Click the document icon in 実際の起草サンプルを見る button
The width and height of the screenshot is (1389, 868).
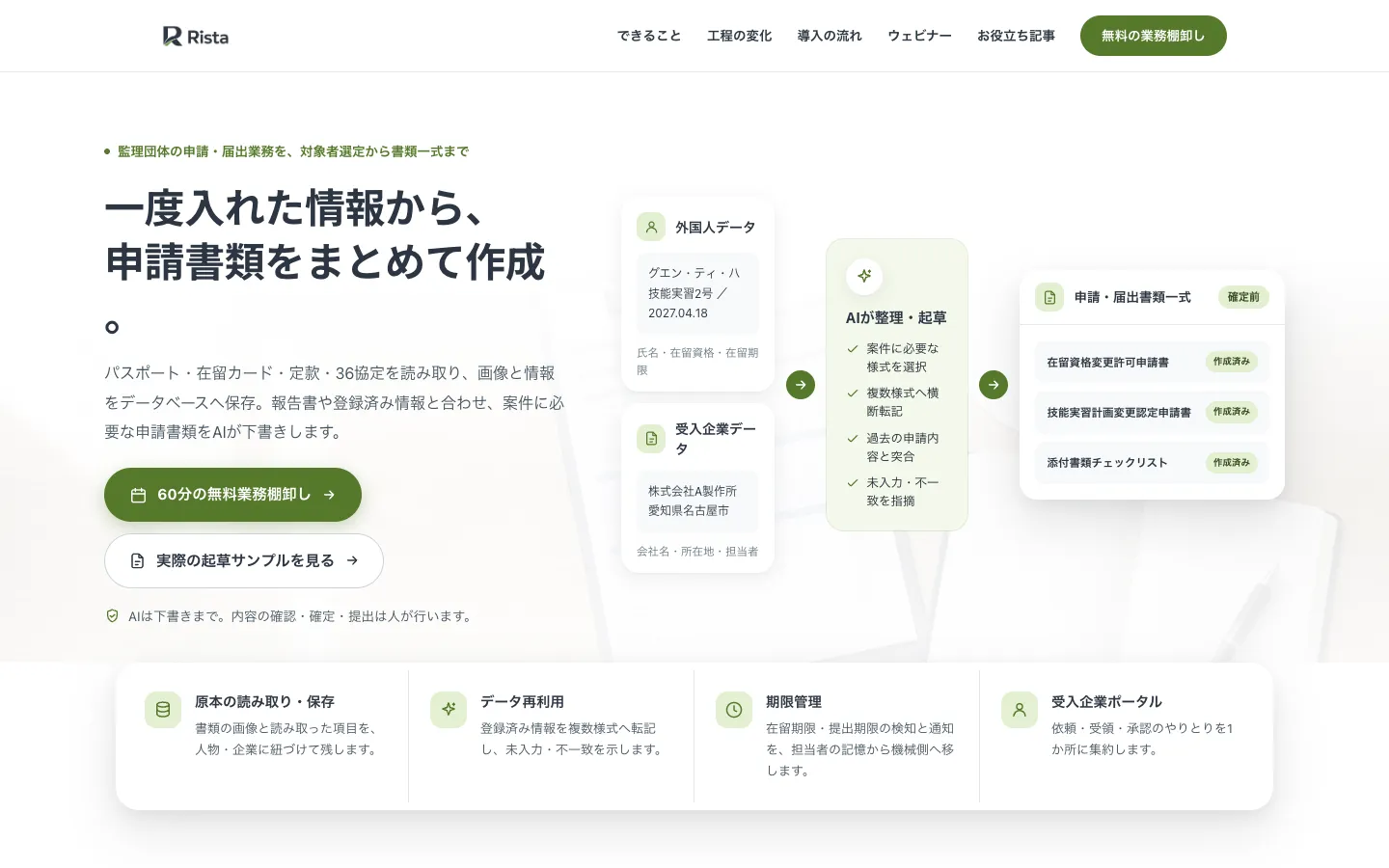click(137, 560)
